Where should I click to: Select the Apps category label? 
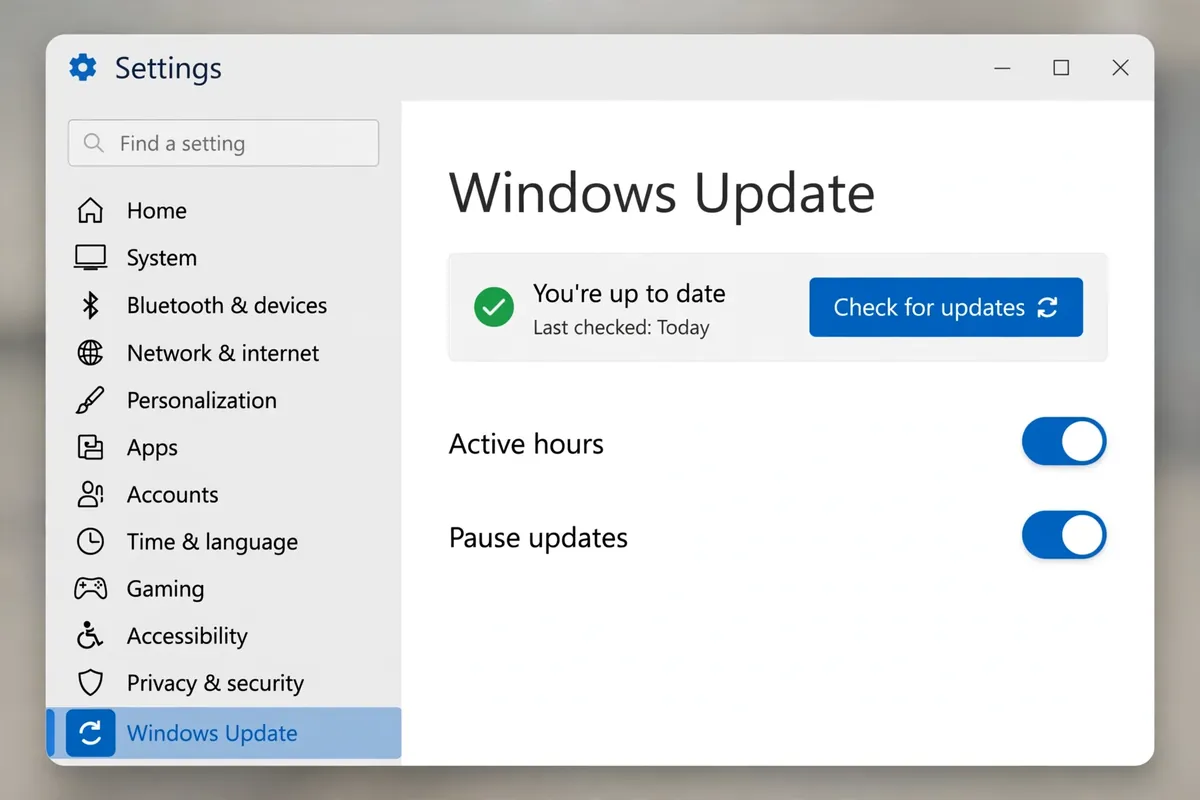[x=152, y=448]
